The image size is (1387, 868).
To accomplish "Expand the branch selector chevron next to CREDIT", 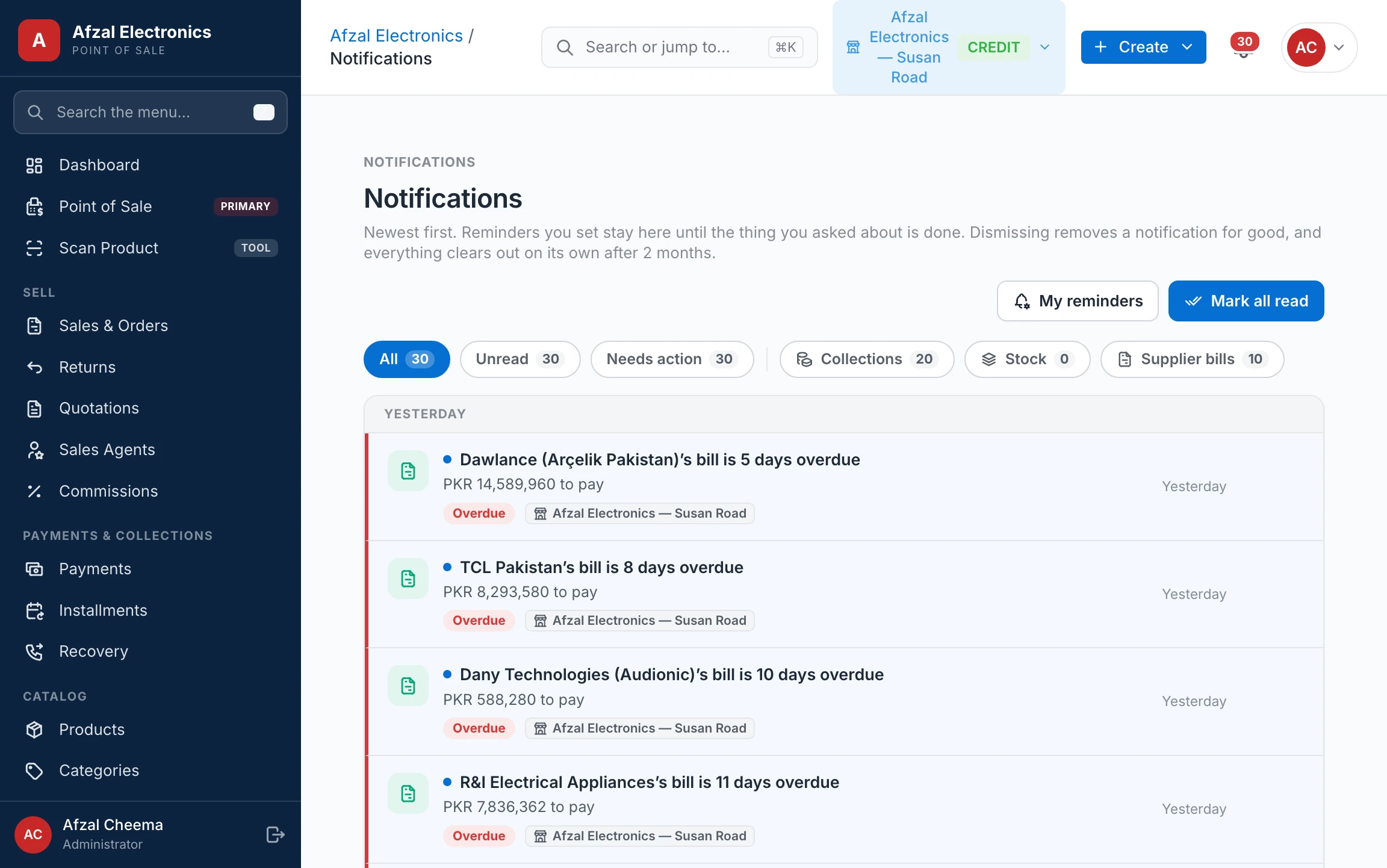I will (x=1045, y=47).
